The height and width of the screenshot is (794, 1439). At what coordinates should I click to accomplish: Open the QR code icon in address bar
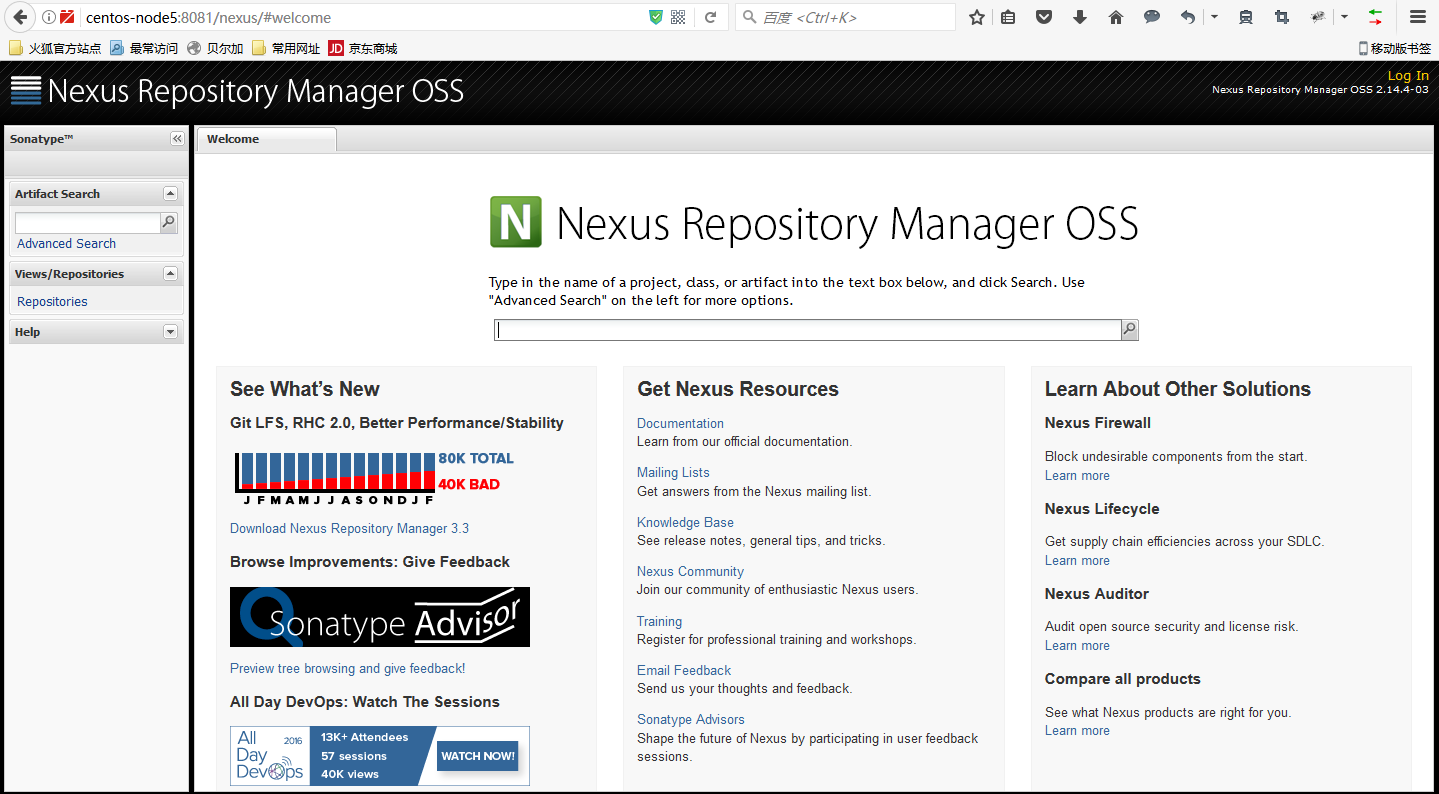(x=679, y=17)
